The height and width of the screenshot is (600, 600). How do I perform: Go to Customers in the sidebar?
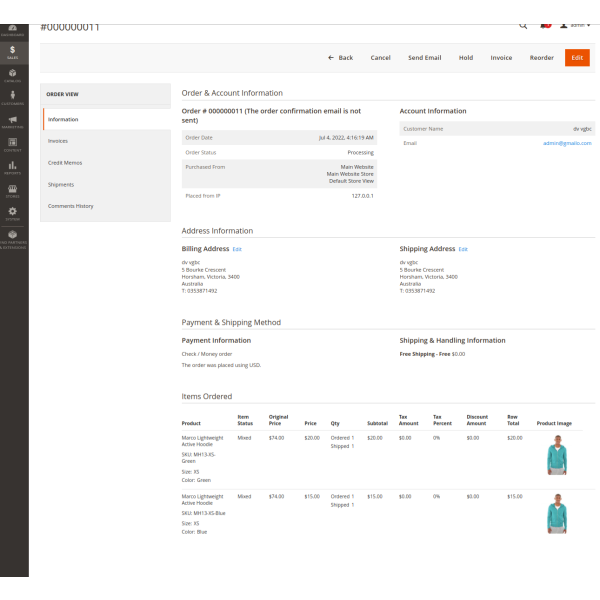[x=13, y=97]
